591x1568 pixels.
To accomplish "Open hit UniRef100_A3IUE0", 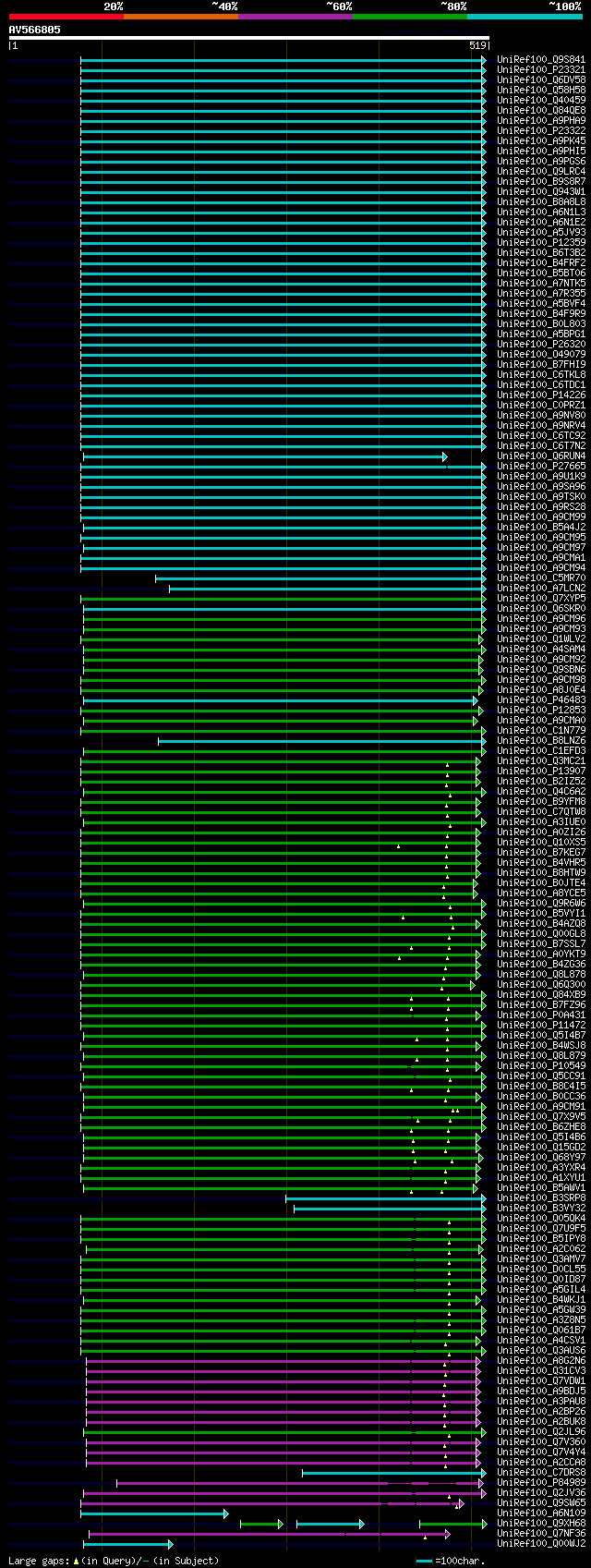I will tap(541, 822).
